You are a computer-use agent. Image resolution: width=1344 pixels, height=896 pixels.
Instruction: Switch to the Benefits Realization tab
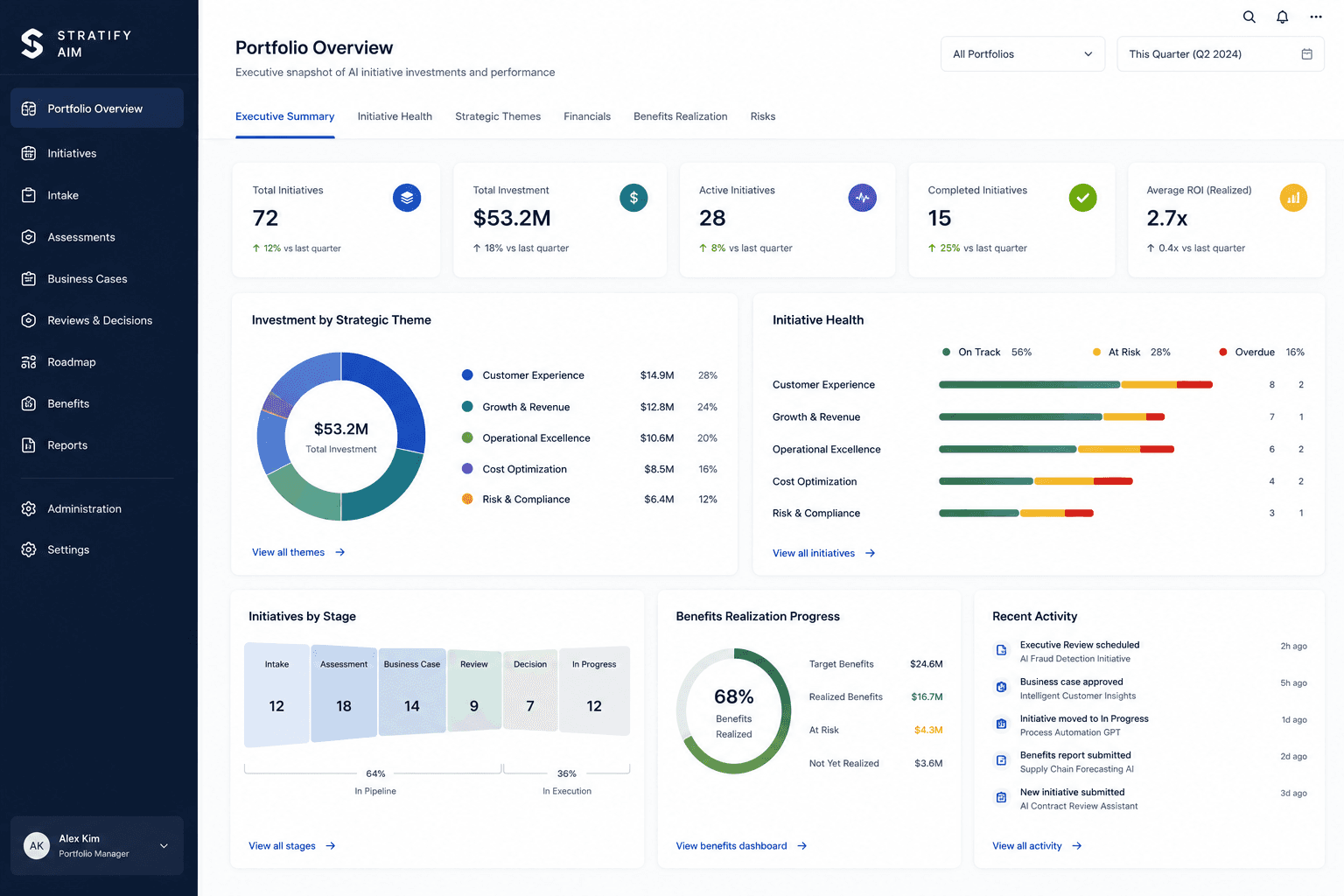[x=681, y=116]
